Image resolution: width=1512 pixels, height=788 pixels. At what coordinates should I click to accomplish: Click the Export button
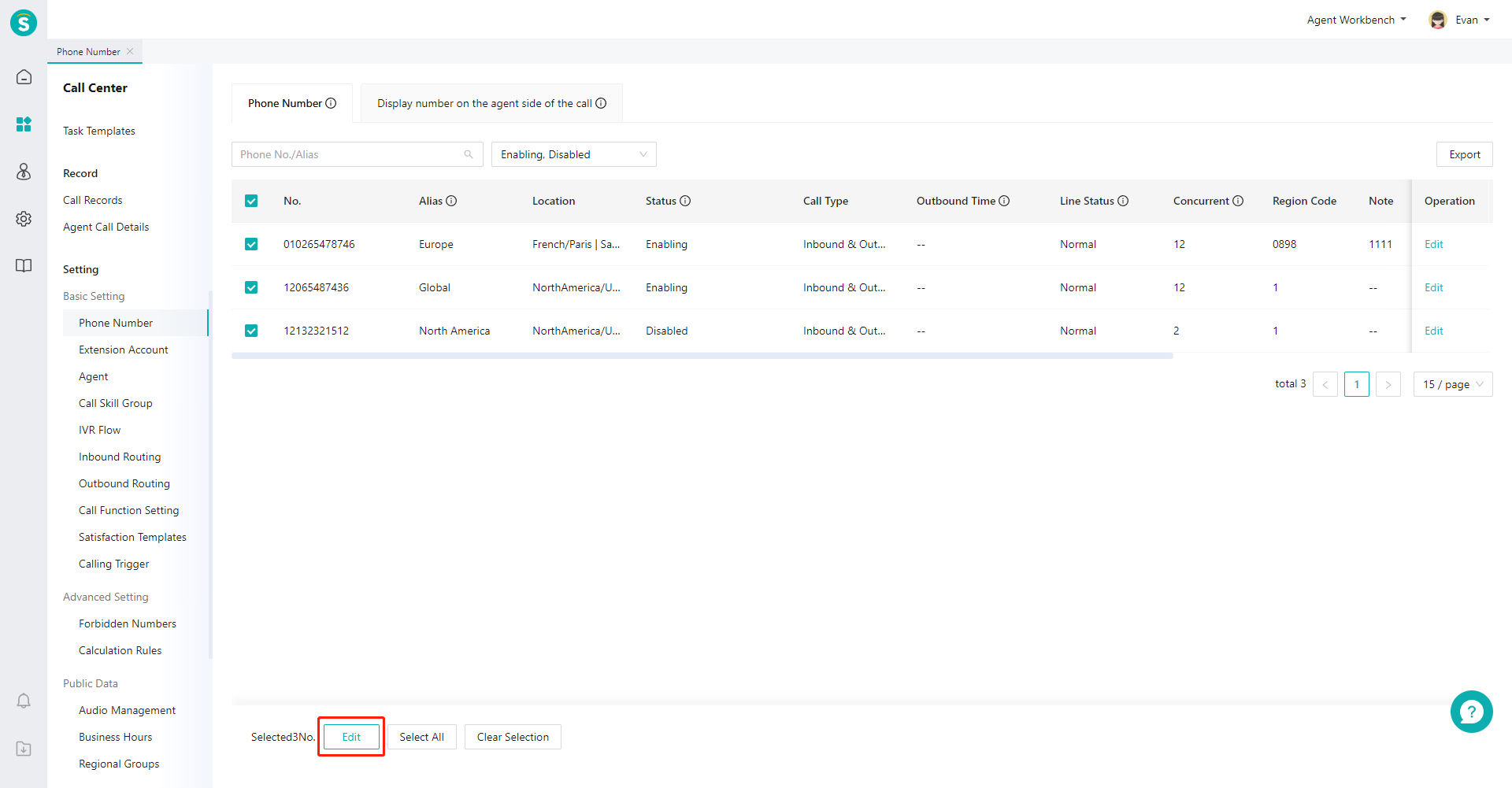pos(1465,154)
